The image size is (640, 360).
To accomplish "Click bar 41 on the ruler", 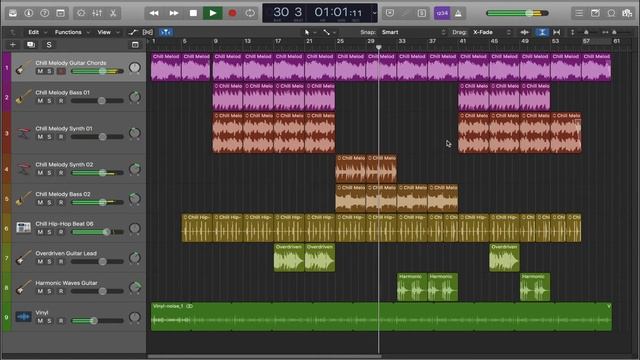I will click(x=462, y=41).
